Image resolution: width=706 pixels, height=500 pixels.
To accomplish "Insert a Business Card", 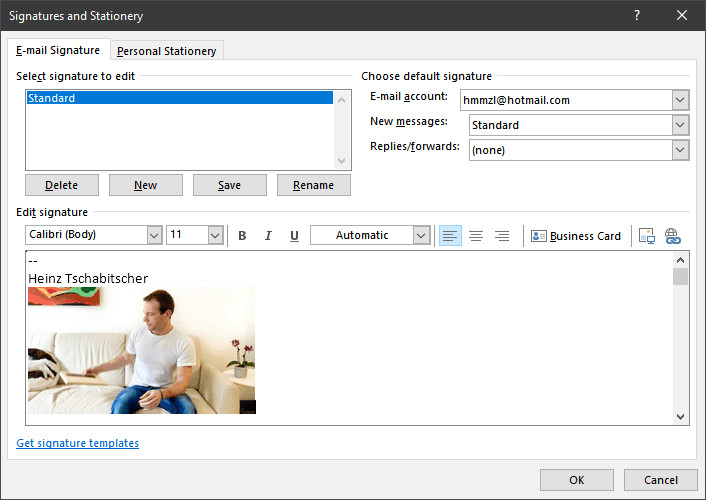I will tap(575, 236).
